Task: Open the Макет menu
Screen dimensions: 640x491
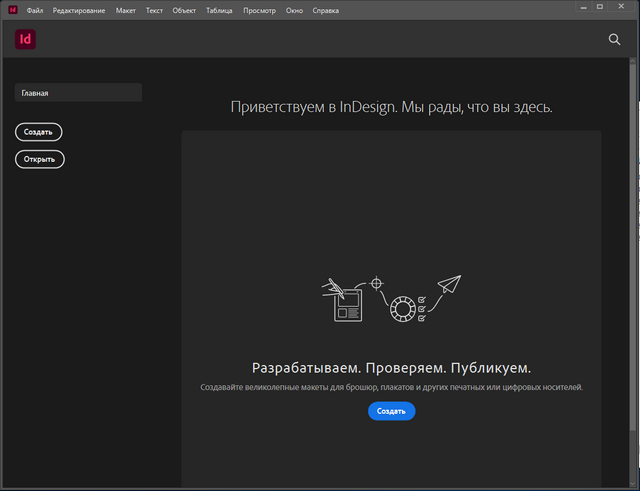Action: point(126,11)
